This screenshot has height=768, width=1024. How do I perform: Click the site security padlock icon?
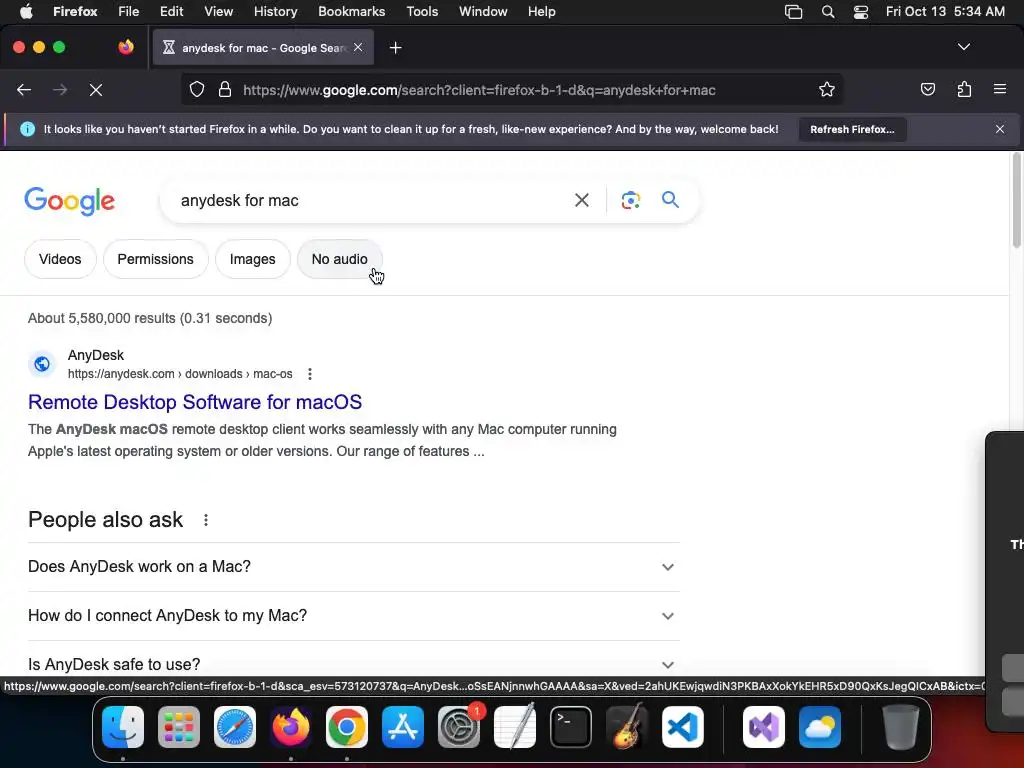(x=225, y=89)
